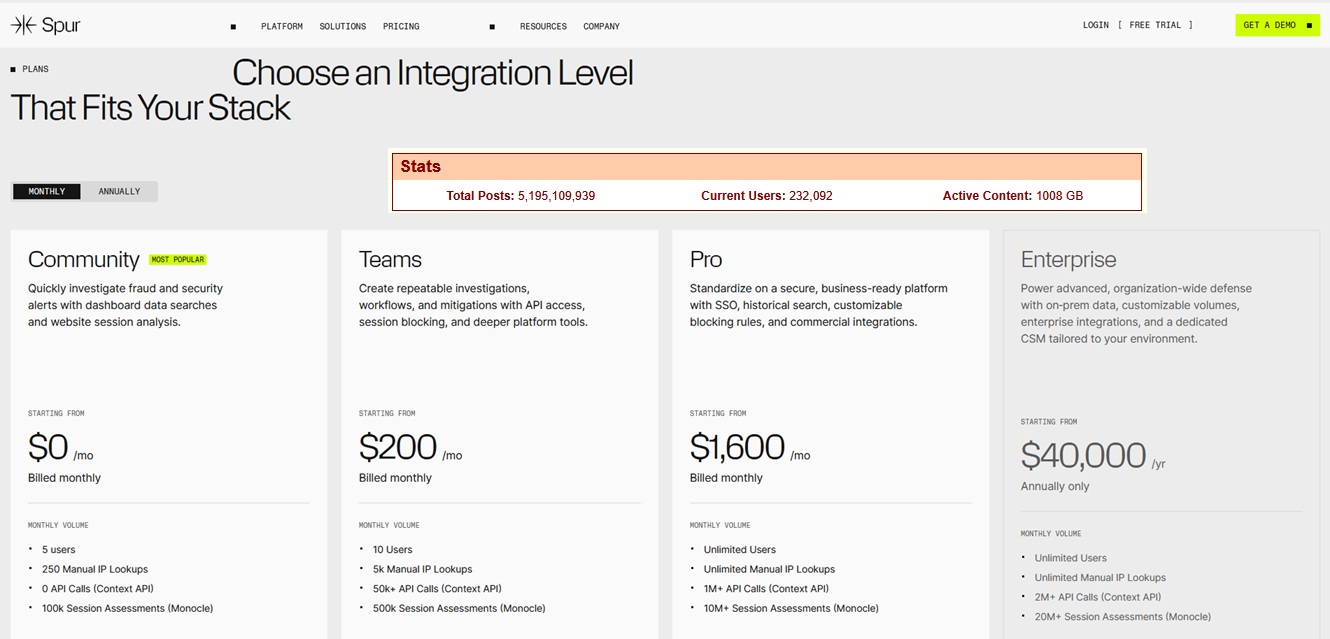Select the Teams plan heading

pyautogui.click(x=390, y=260)
